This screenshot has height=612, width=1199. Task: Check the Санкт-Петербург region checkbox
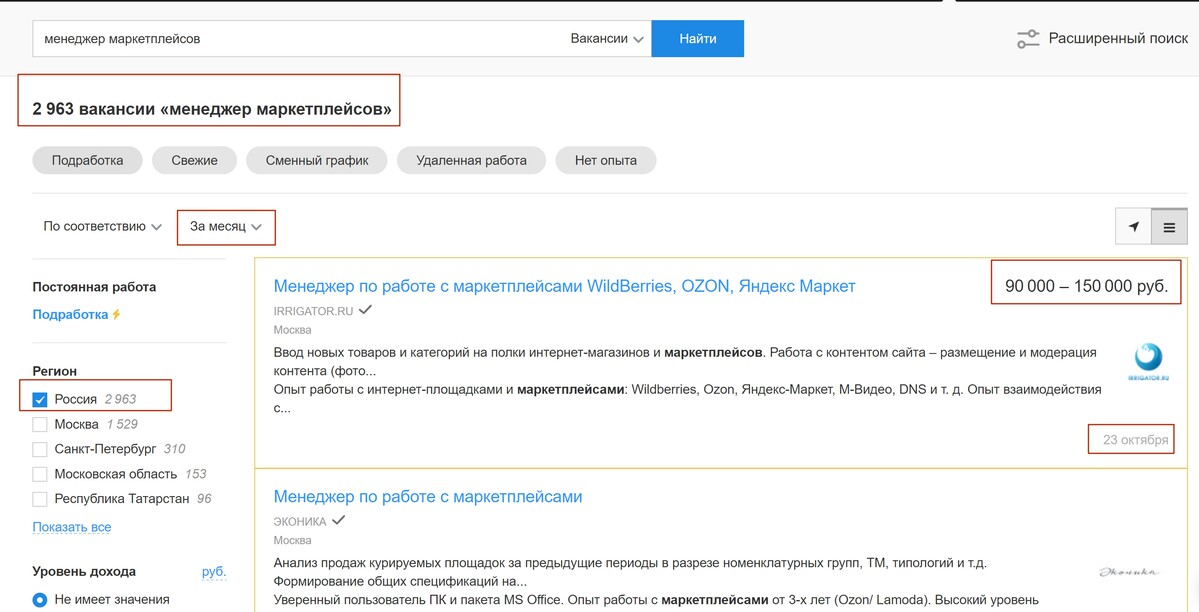point(40,449)
